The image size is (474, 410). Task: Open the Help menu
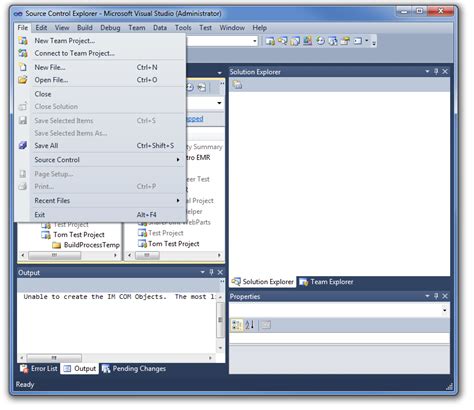(x=259, y=28)
